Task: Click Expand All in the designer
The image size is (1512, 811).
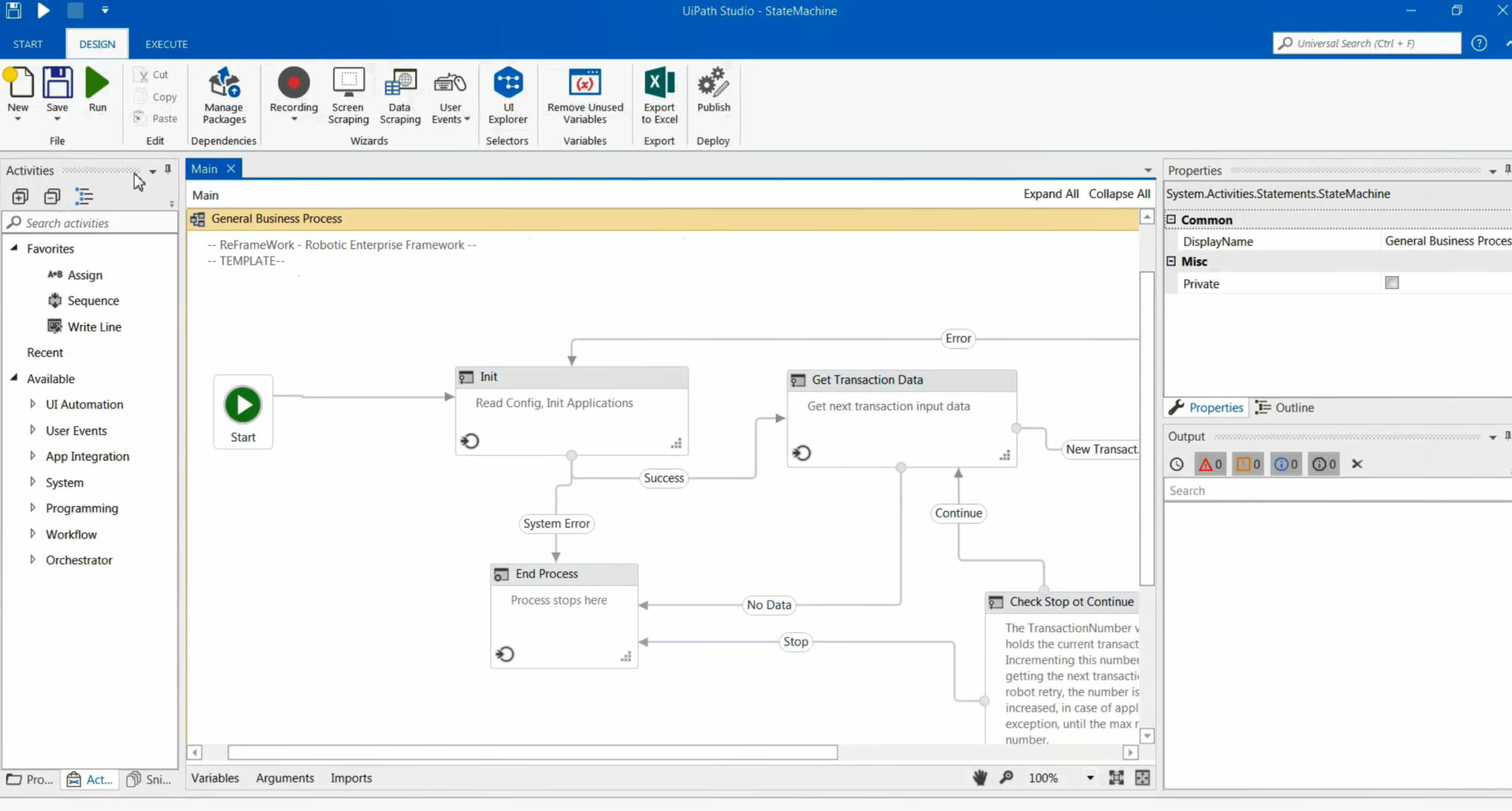Action: (1050, 194)
